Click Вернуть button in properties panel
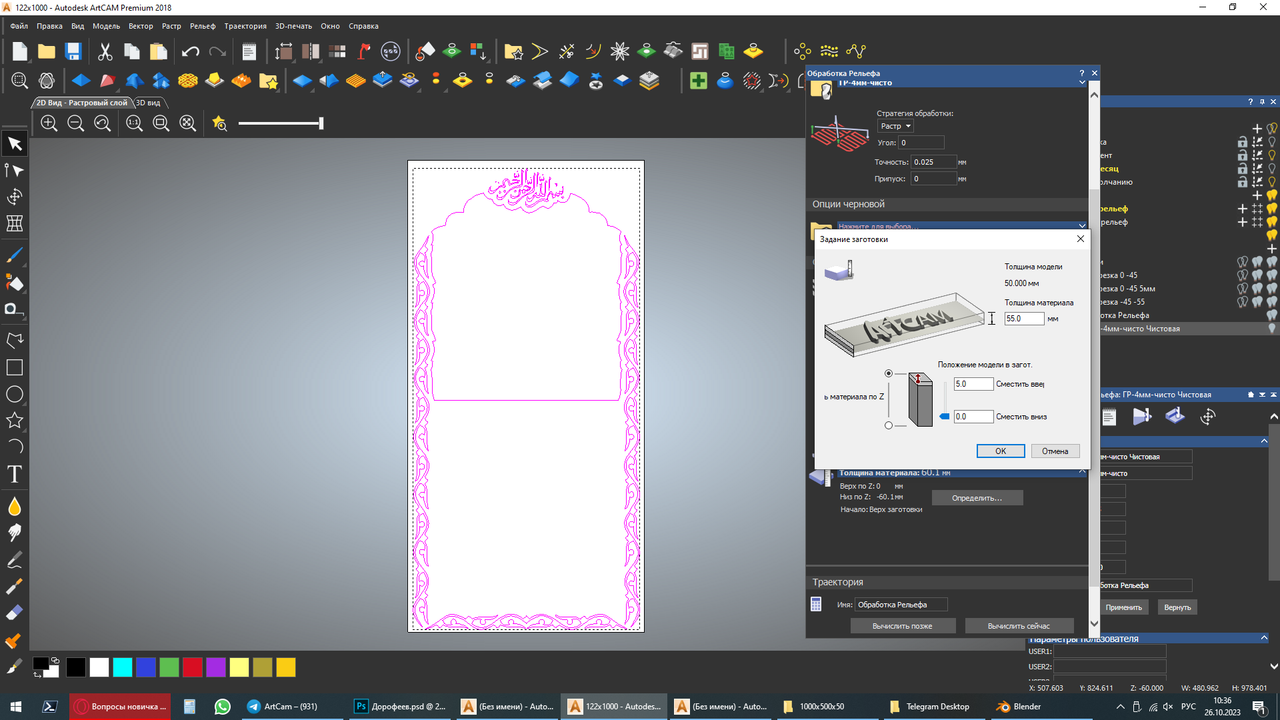Screen dimensions: 1280x720 (x=1177, y=607)
